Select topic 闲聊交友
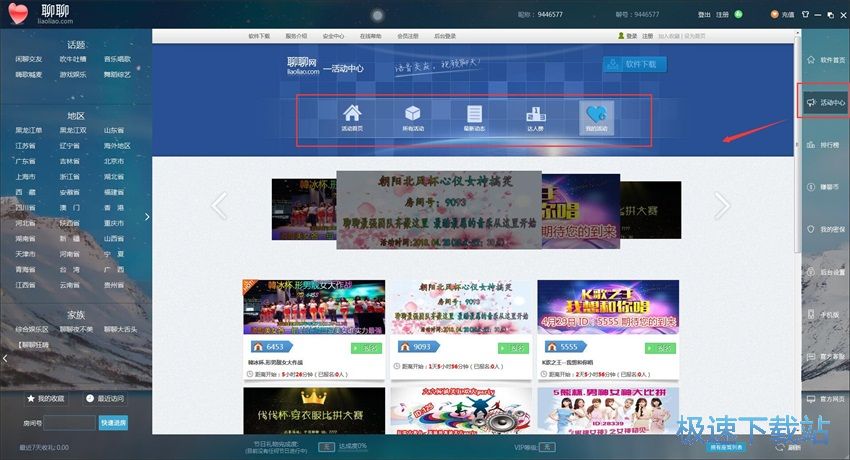850x460 pixels. click(x=29, y=59)
